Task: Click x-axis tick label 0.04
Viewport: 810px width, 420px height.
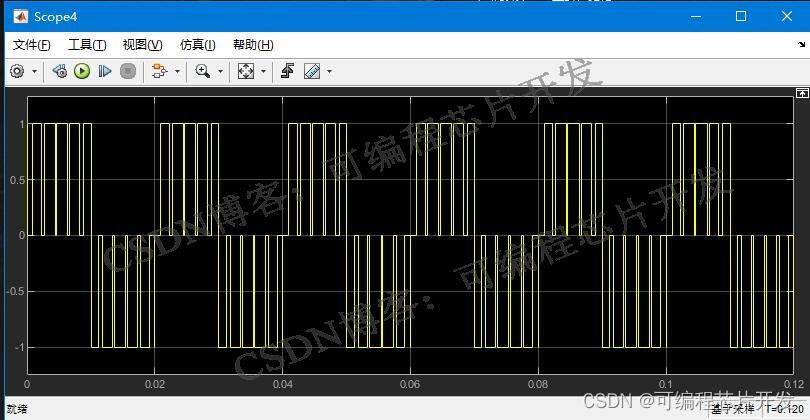Action: pyautogui.click(x=283, y=384)
